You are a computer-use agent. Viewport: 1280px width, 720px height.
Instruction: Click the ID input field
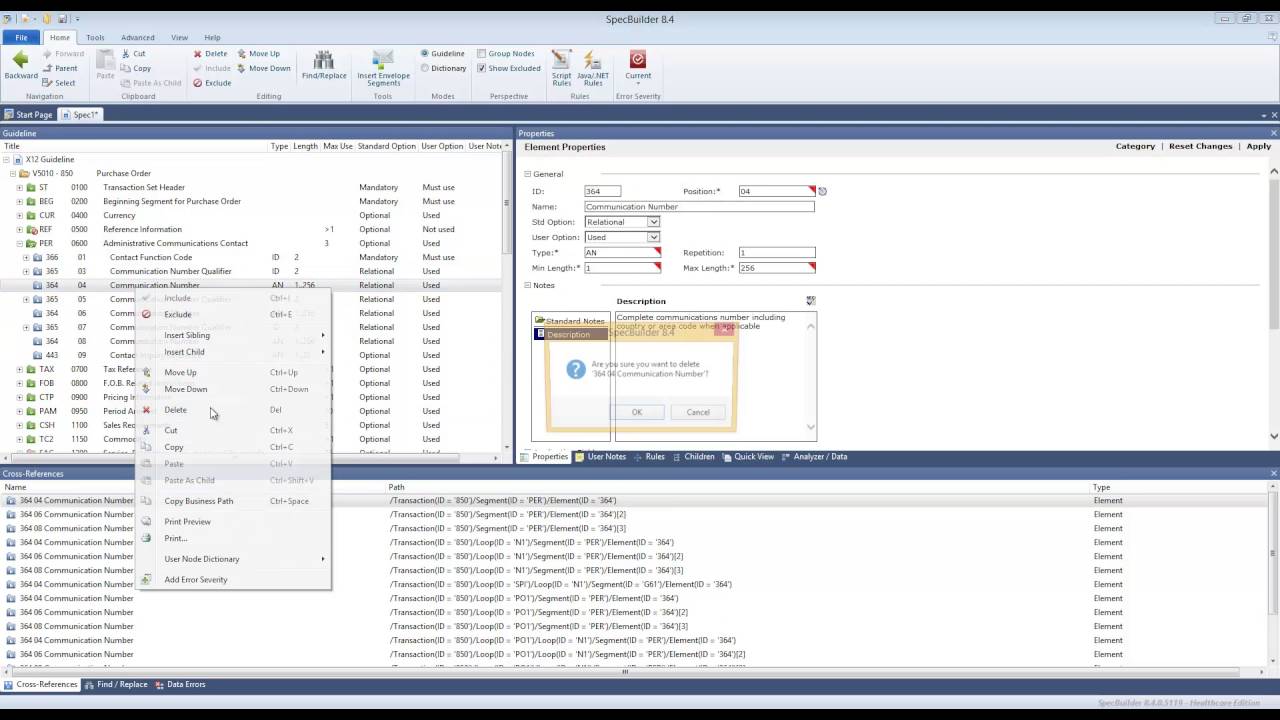pos(602,191)
